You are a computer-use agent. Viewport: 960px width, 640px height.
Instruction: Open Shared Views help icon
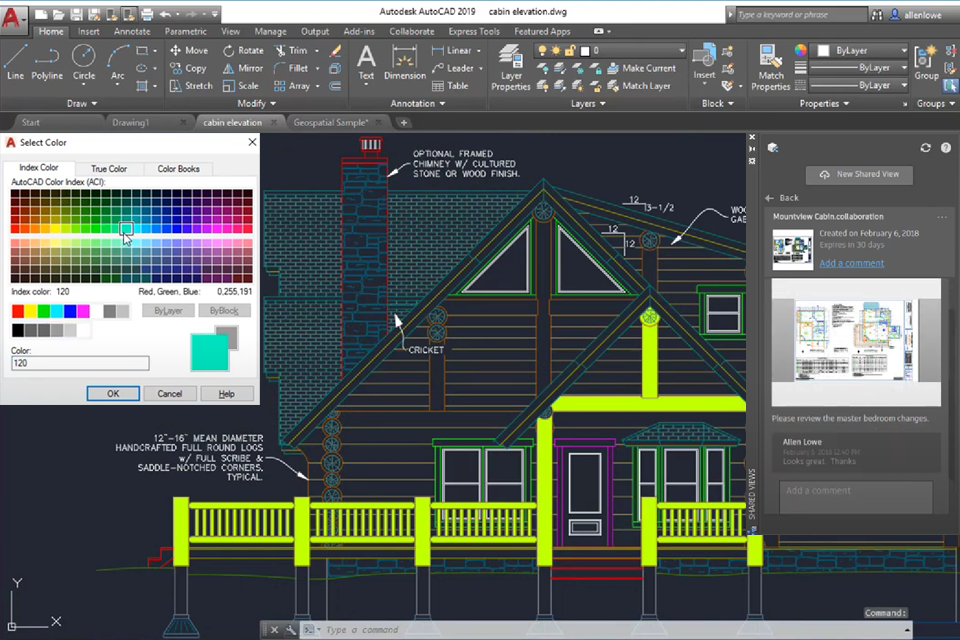coord(946,148)
